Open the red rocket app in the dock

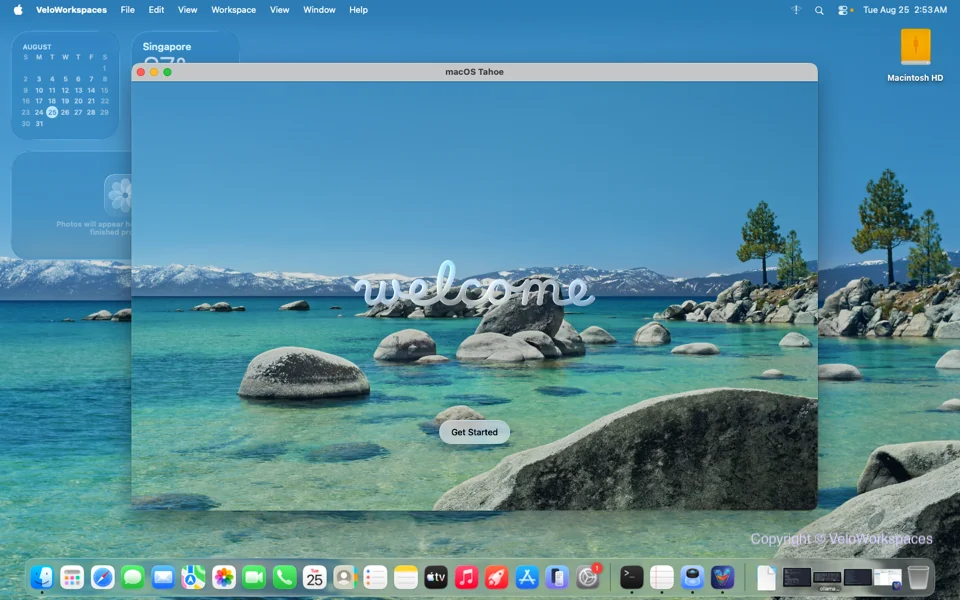(x=497, y=577)
